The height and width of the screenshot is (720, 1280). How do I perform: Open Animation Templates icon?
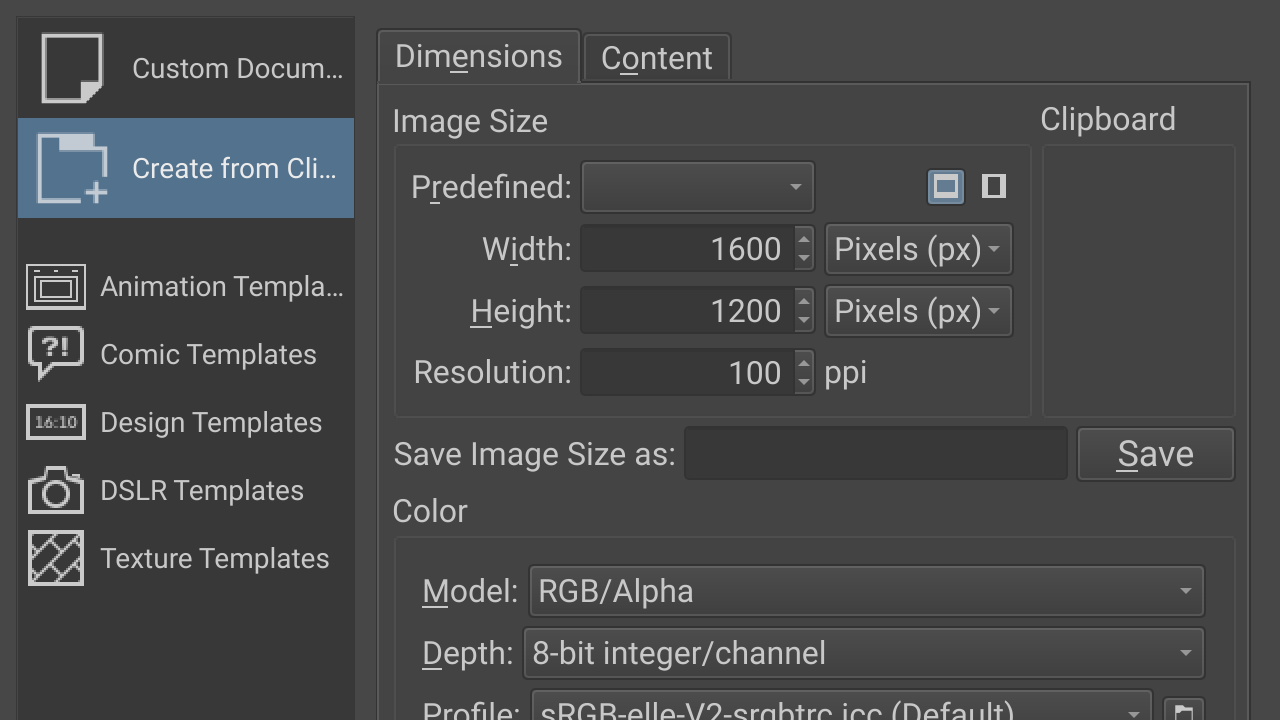[x=56, y=287]
